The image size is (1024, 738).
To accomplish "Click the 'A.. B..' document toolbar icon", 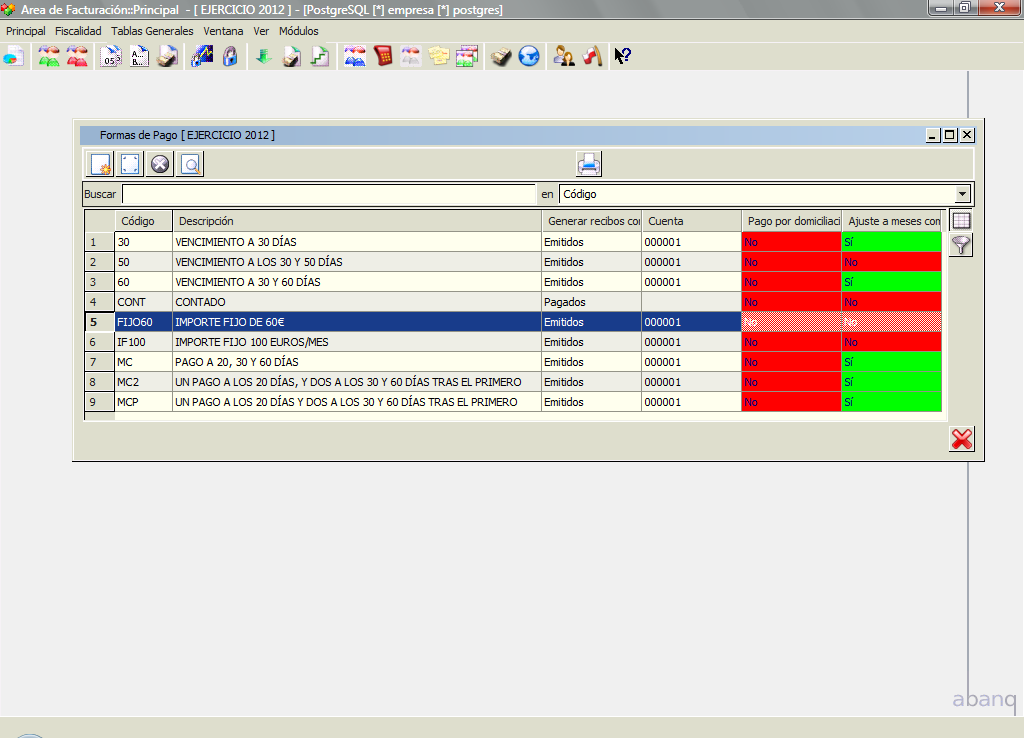I will coord(139,56).
